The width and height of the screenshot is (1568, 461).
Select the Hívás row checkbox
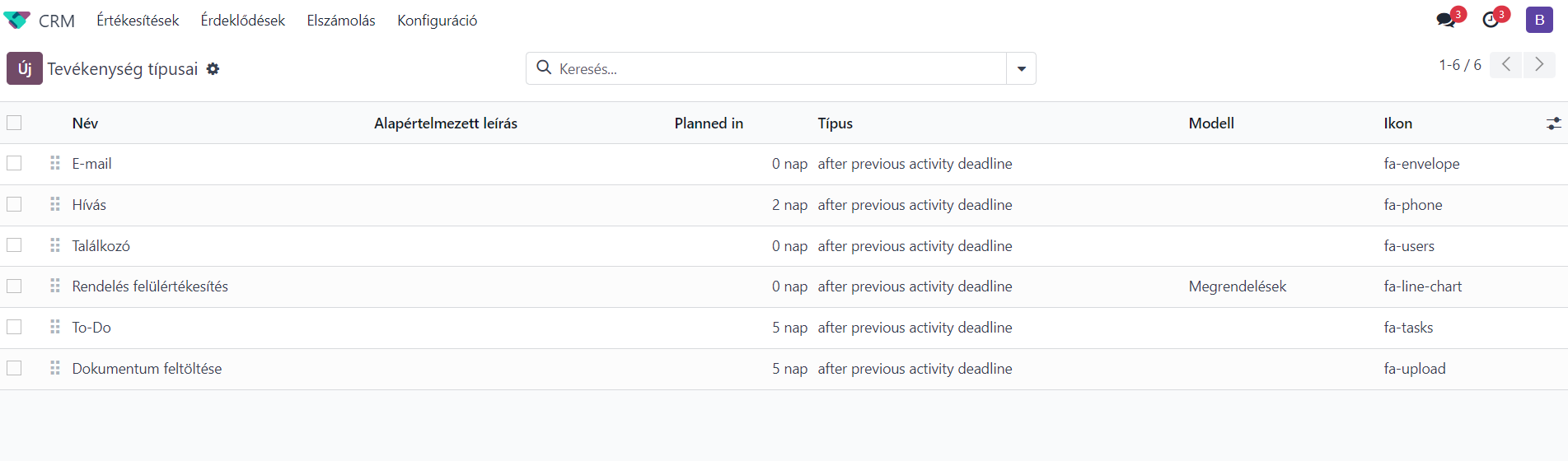click(x=14, y=204)
